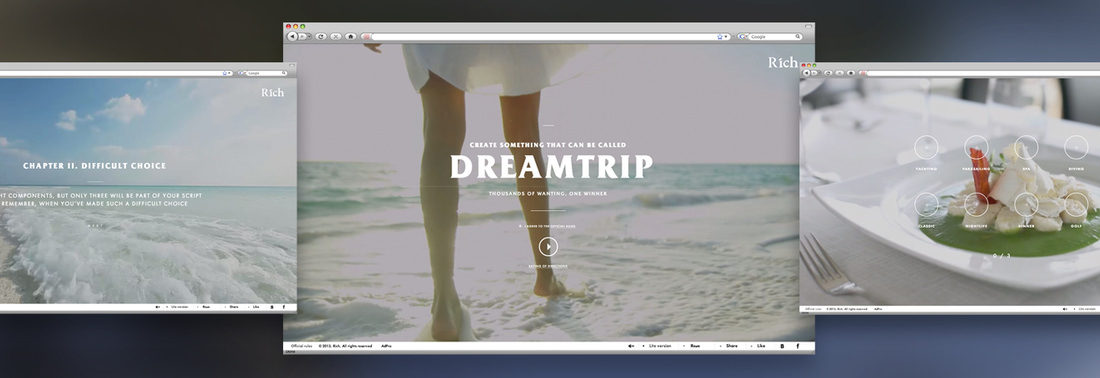
Task: Go to home page via house icon
Action: click(x=351, y=36)
